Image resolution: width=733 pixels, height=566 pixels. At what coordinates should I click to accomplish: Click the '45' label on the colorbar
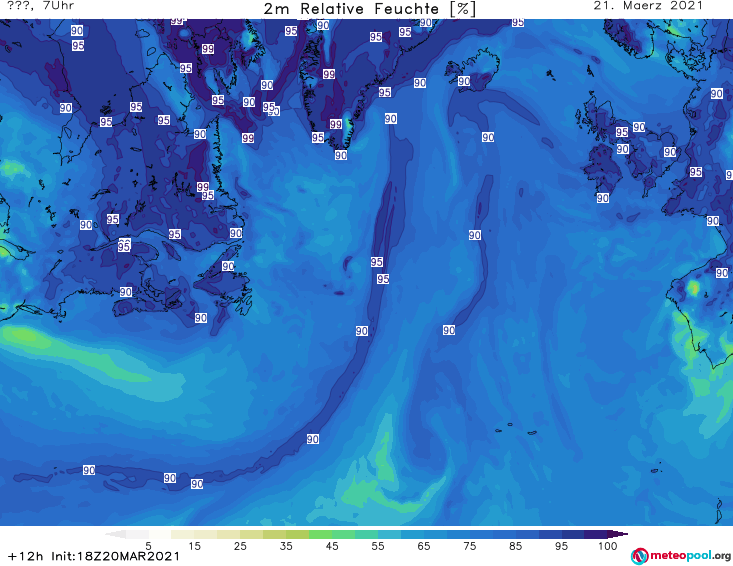point(332,546)
